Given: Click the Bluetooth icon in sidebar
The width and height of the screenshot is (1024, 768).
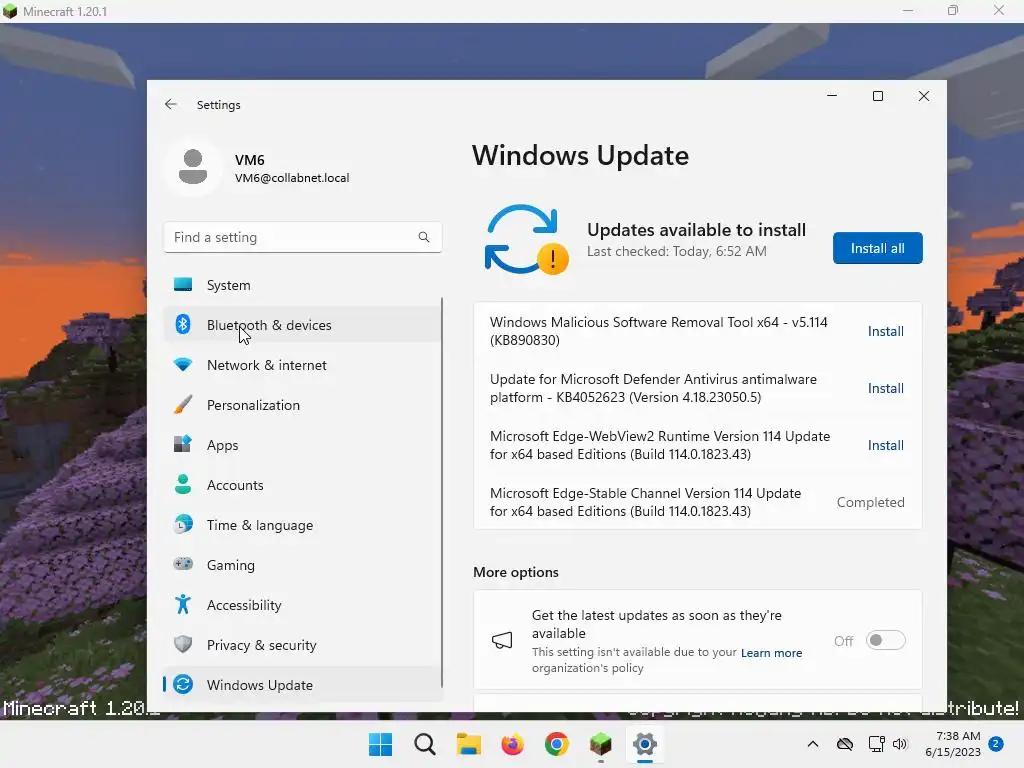Looking at the screenshot, I should 183,325.
